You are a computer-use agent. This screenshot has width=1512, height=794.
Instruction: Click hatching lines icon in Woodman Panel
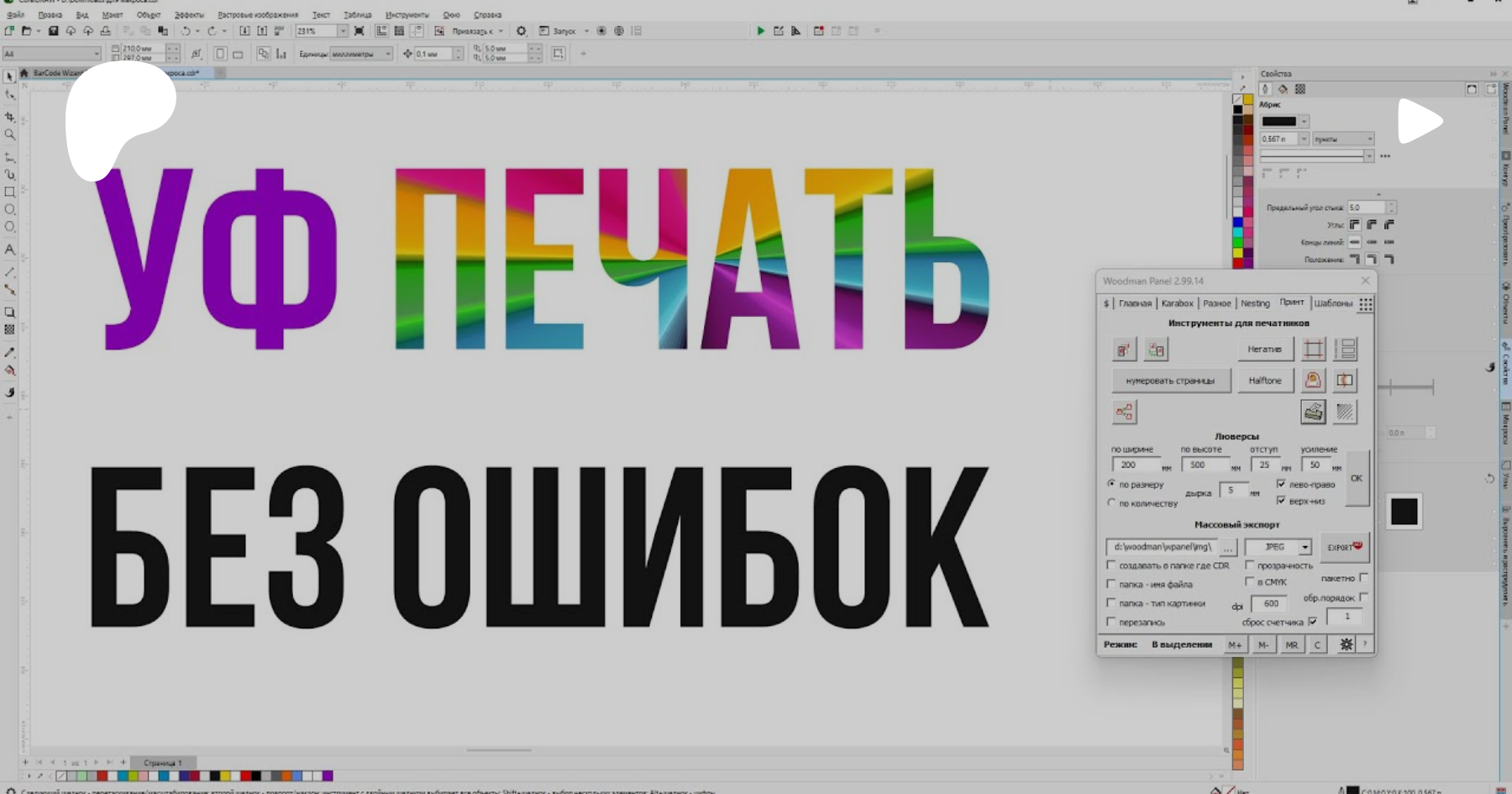pos(1345,412)
